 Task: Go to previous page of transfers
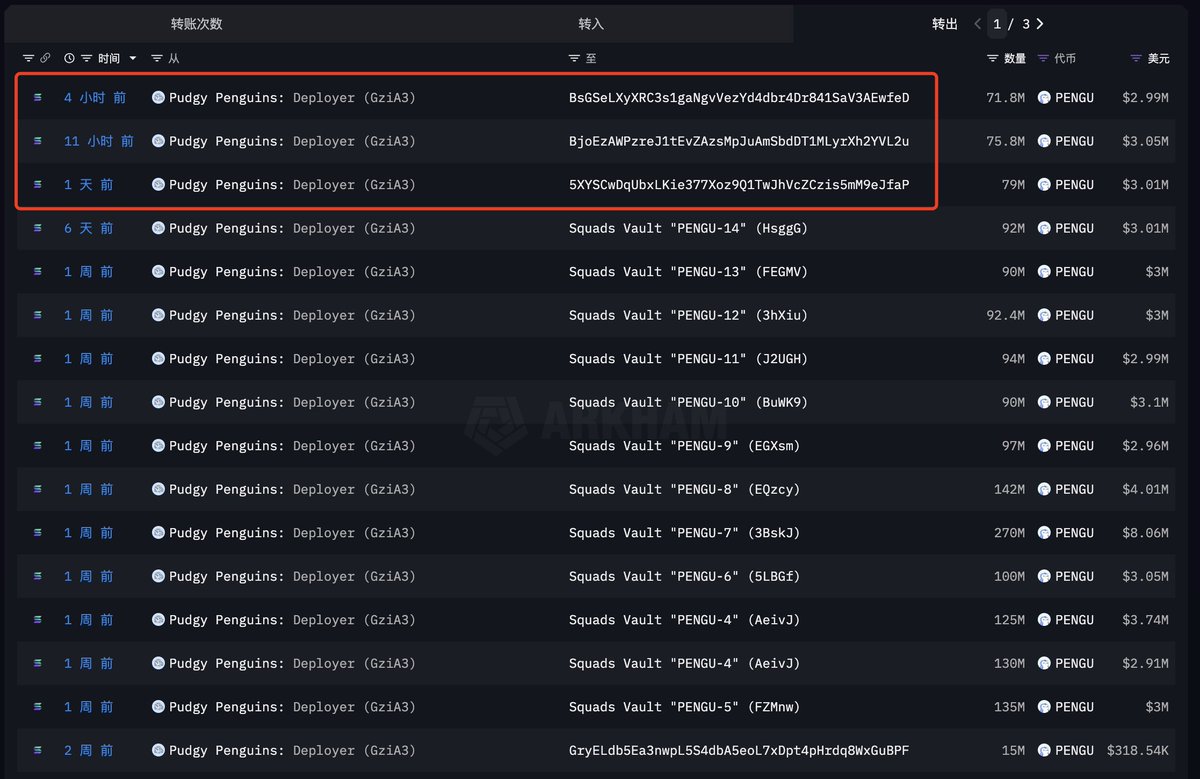(x=977, y=24)
